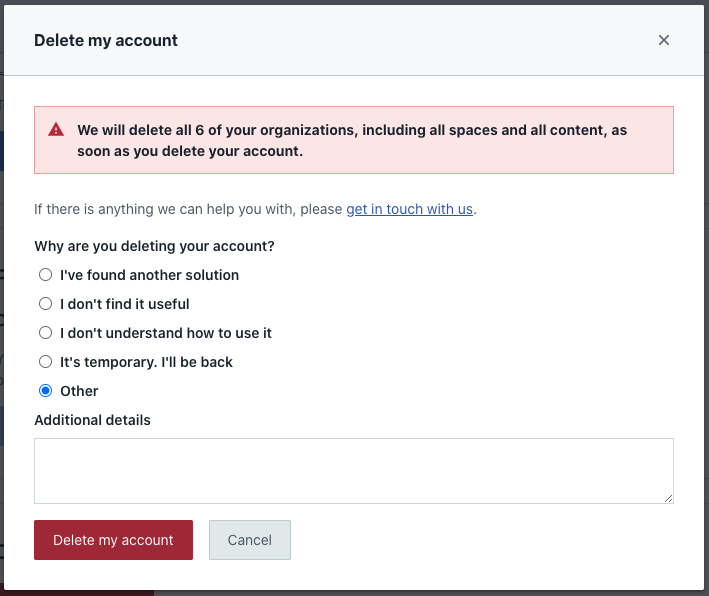This screenshot has width=709, height=596.
Task: Select the "It's temporary. I'll be back" radio button
Action: point(45,362)
